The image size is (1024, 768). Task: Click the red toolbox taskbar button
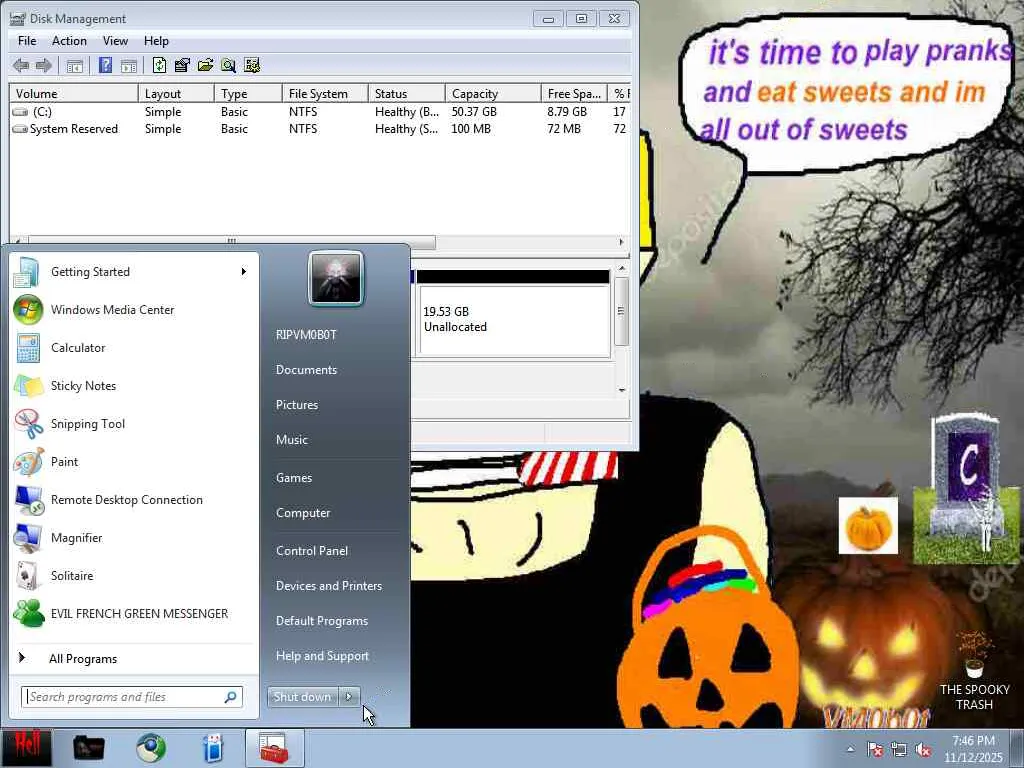(x=274, y=748)
